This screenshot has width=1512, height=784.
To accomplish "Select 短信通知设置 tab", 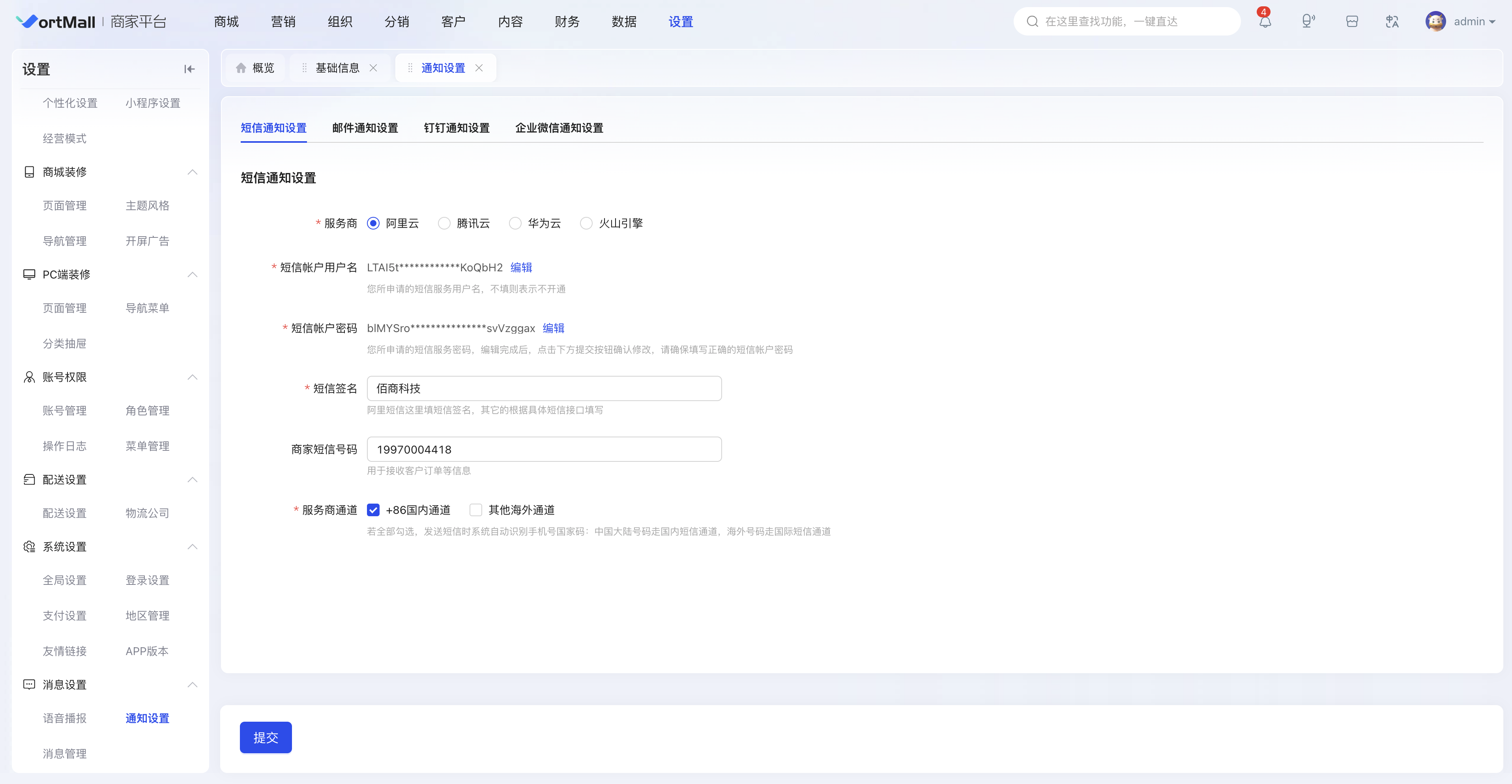I will point(273,128).
